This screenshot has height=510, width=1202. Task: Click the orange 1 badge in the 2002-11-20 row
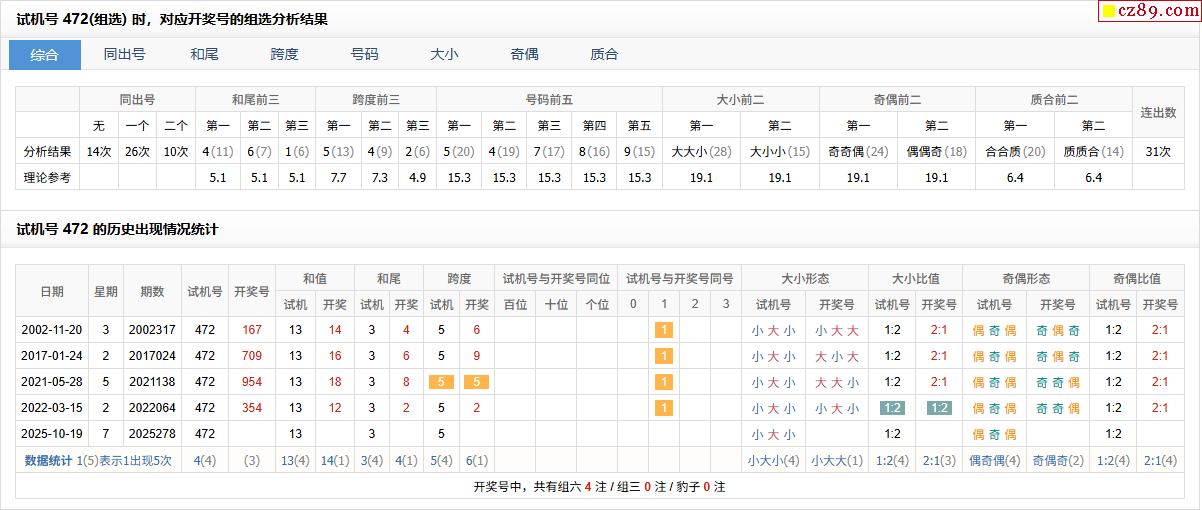[663, 330]
